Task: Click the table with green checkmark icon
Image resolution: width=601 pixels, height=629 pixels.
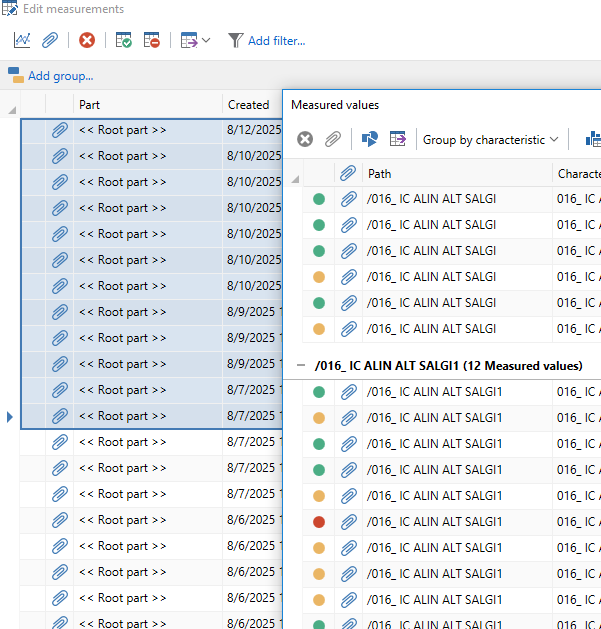Action: (124, 40)
